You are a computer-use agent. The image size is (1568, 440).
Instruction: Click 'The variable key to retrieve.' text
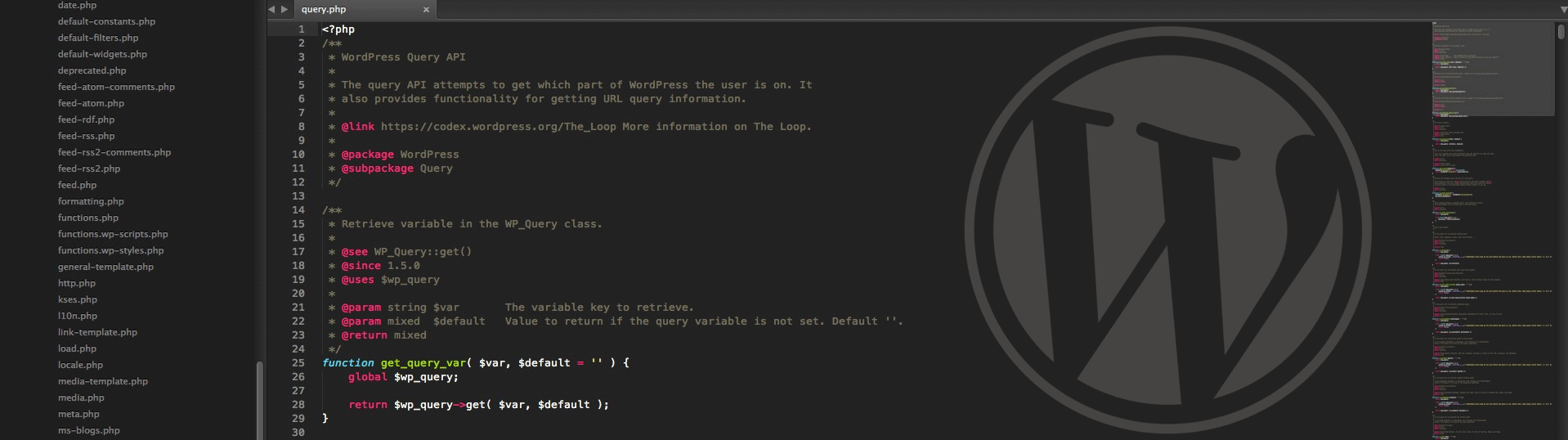(599, 308)
